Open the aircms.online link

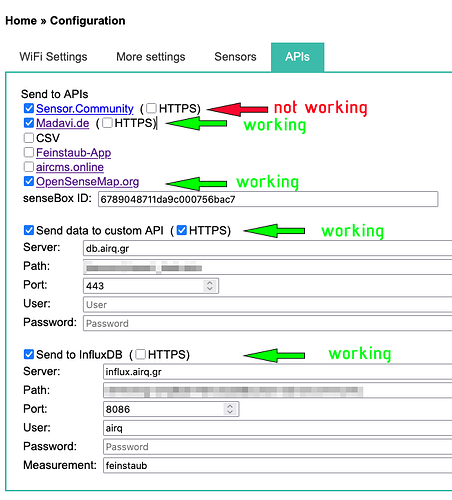(70, 167)
